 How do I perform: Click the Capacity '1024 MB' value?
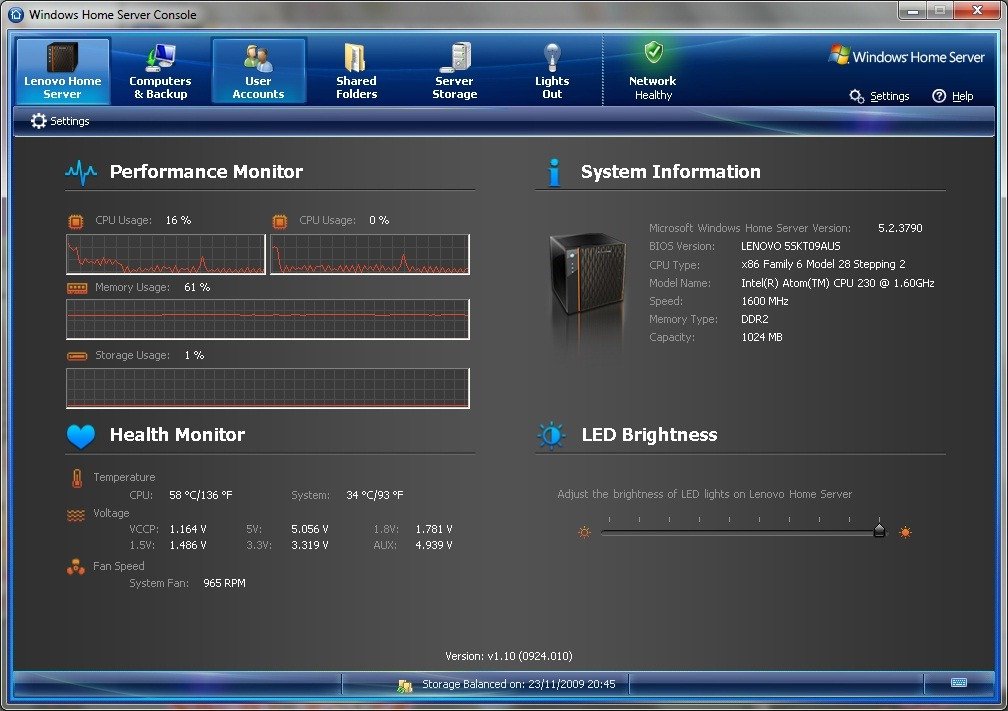click(x=762, y=338)
